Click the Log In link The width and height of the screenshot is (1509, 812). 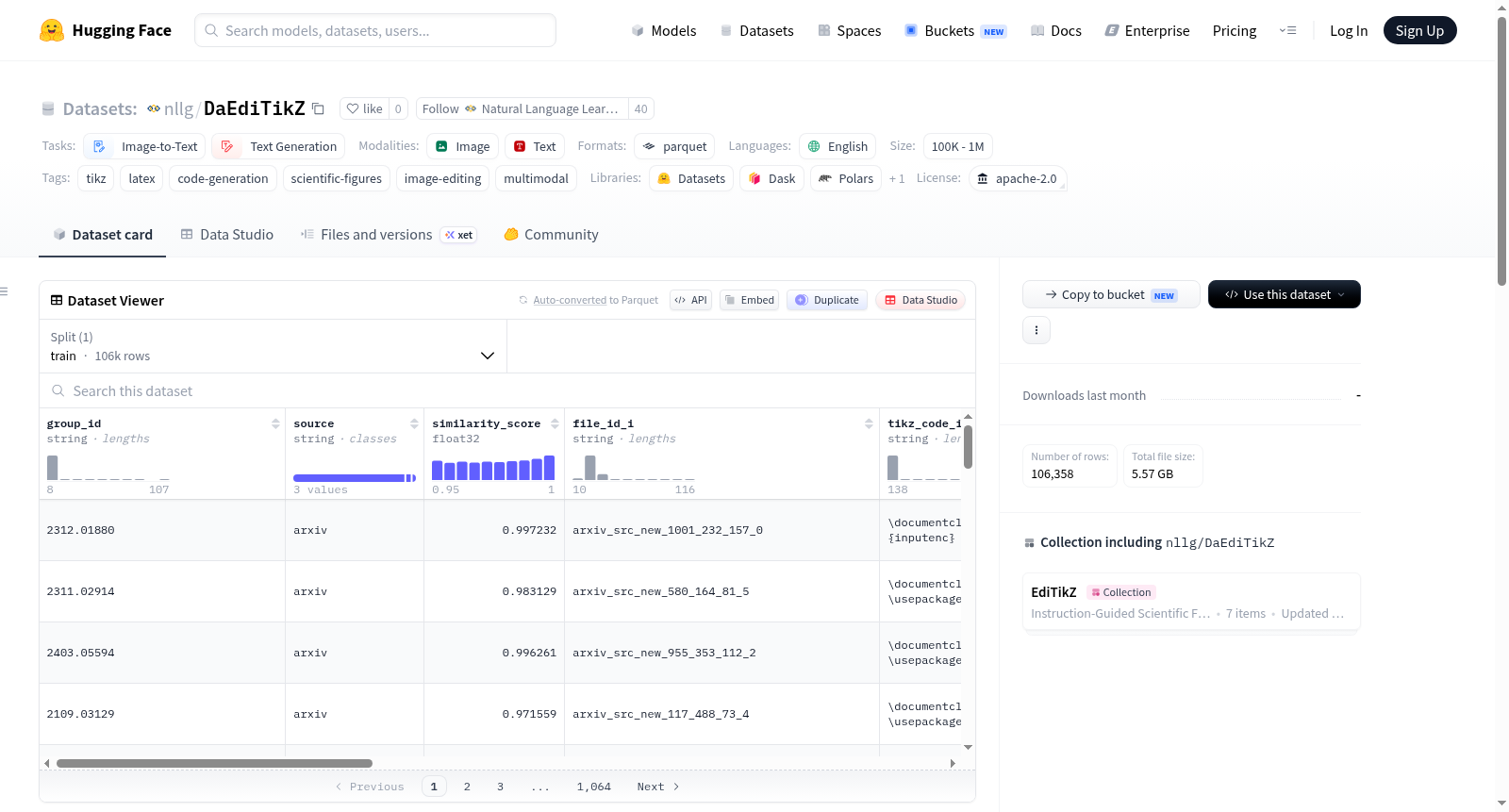pos(1349,30)
